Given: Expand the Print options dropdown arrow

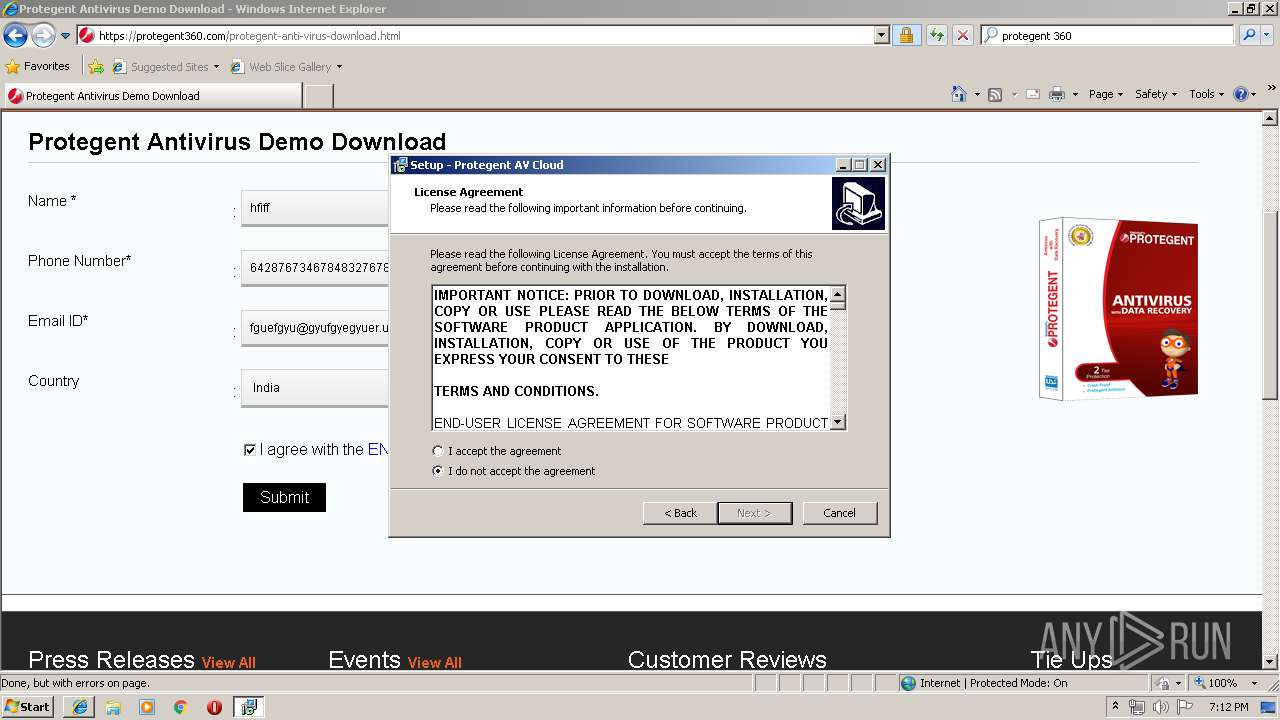Looking at the screenshot, I should pyautogui.click(x=1075, y=94).
